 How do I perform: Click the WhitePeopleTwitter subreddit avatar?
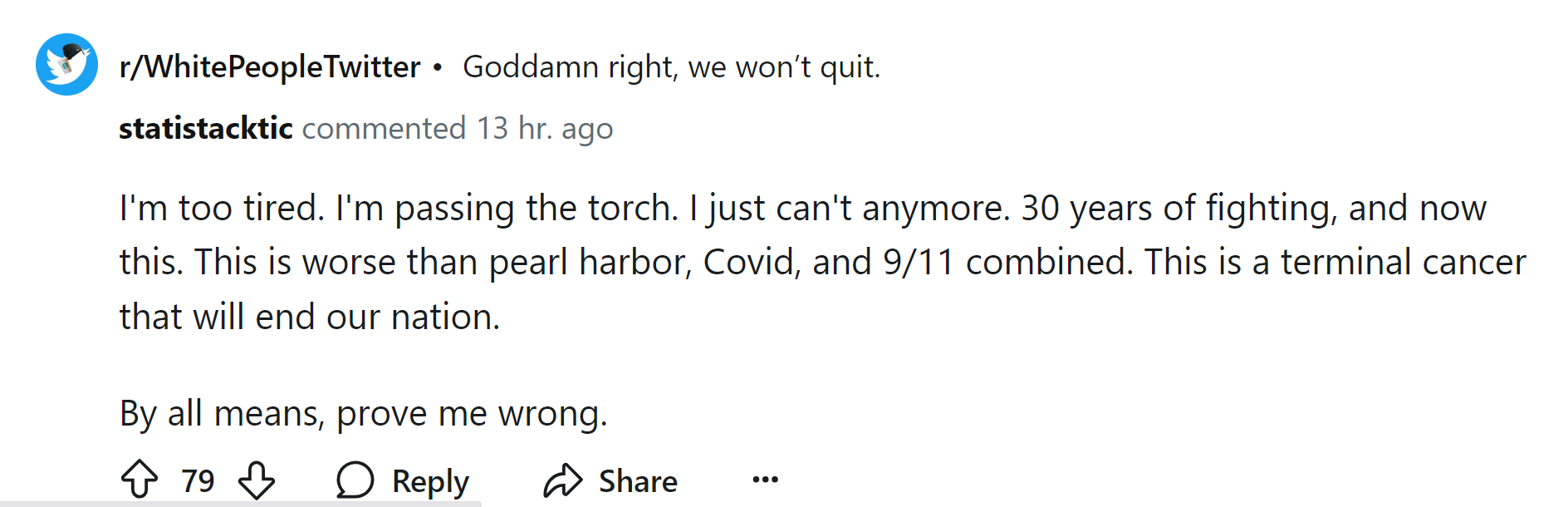pyautogui.click(x=66, y=65)
